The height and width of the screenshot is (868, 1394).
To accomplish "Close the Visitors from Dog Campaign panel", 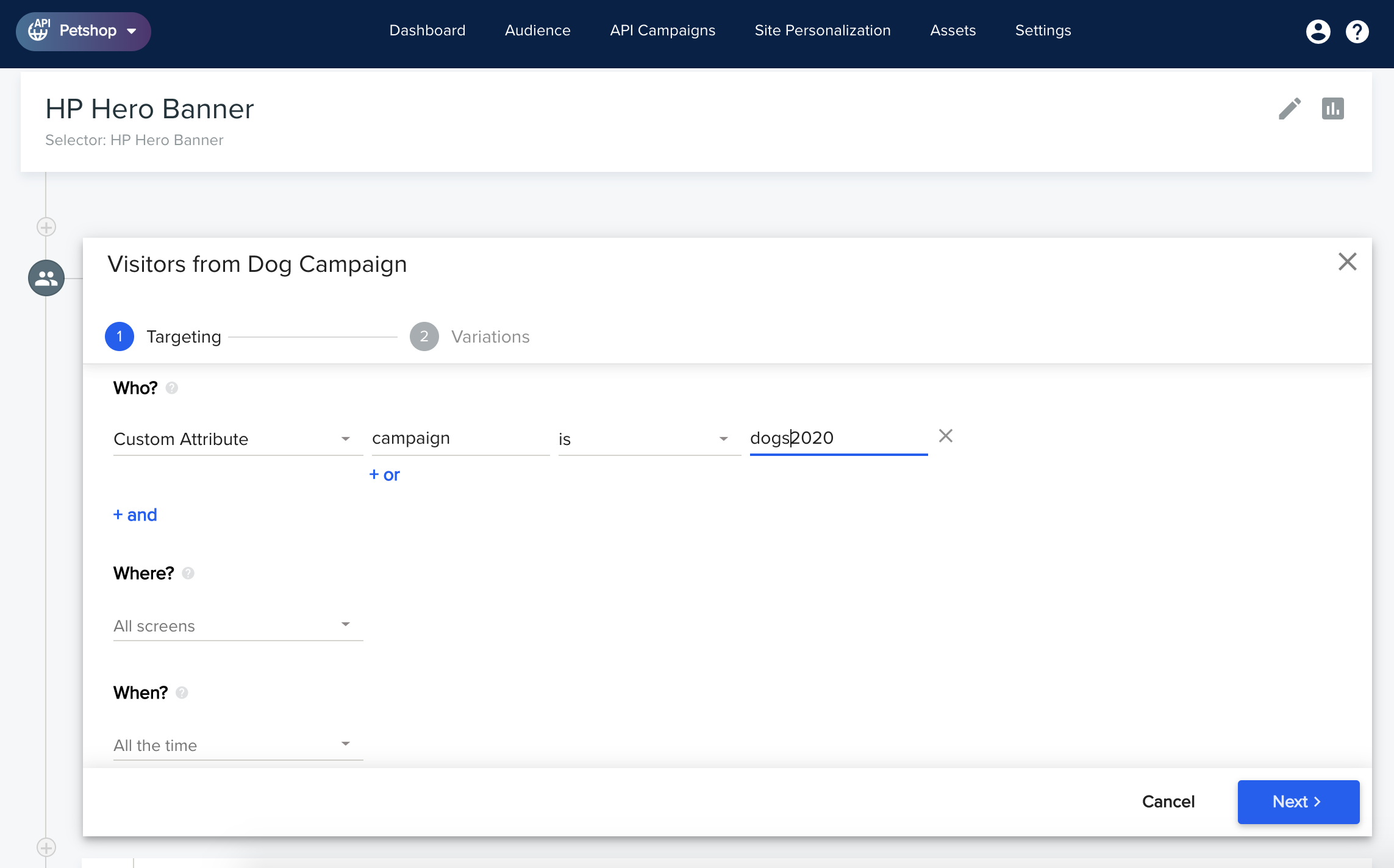I will [x=1347, y=261].
